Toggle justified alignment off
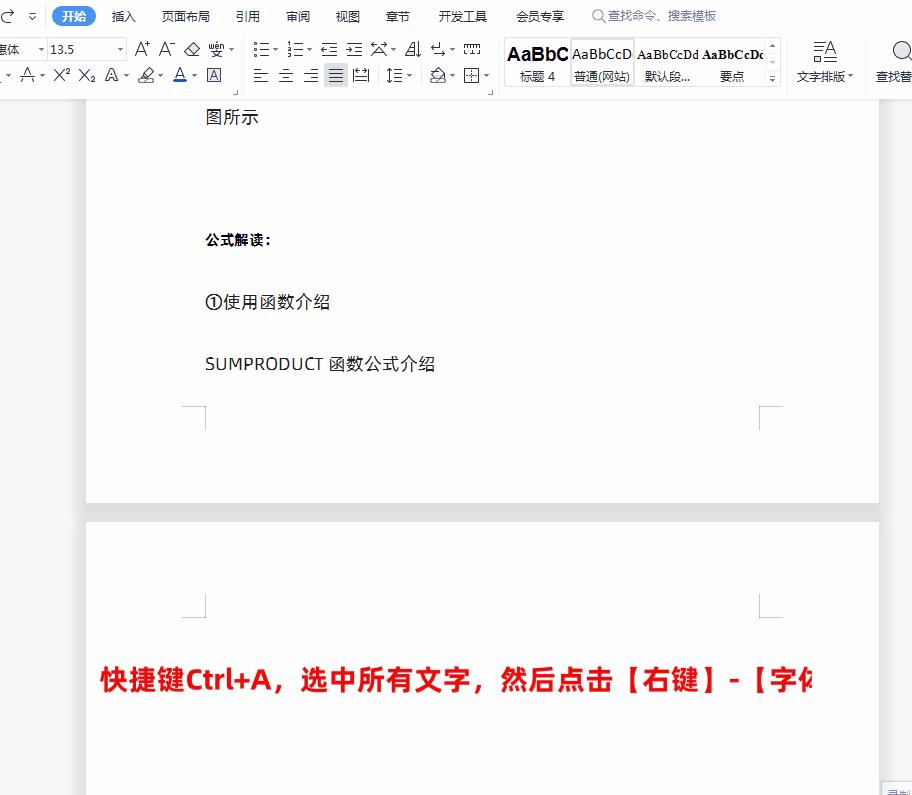Screen dimensions: 912x795 (x=334, y=75)
